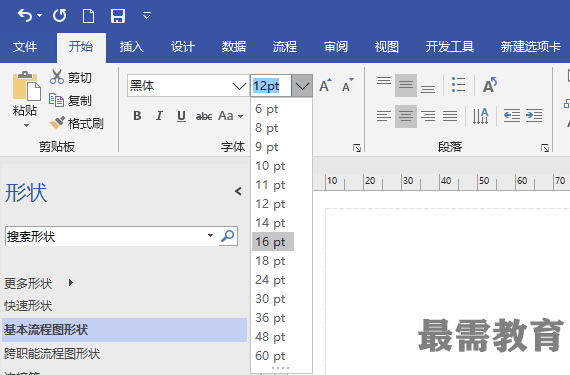
Task: Toggle bold formatting
Action: click(137, 116)
